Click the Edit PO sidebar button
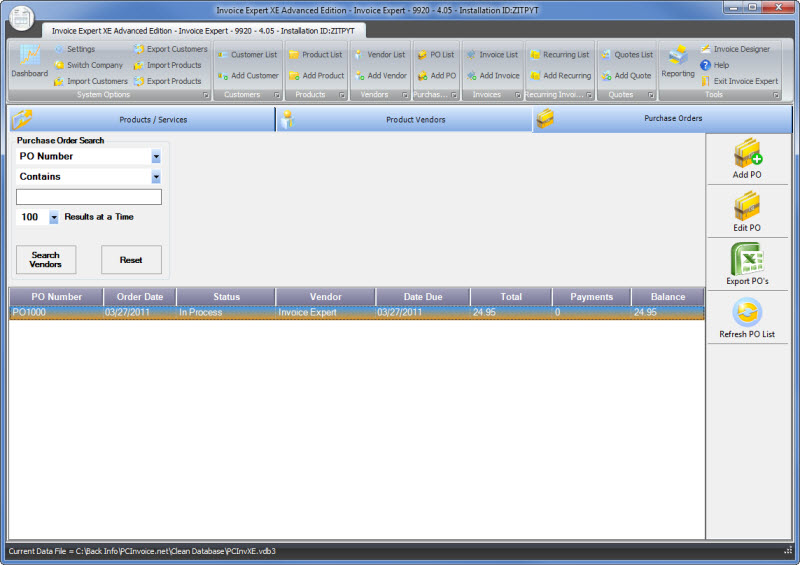Screen dimensions: 800x565 click(747, 212)
